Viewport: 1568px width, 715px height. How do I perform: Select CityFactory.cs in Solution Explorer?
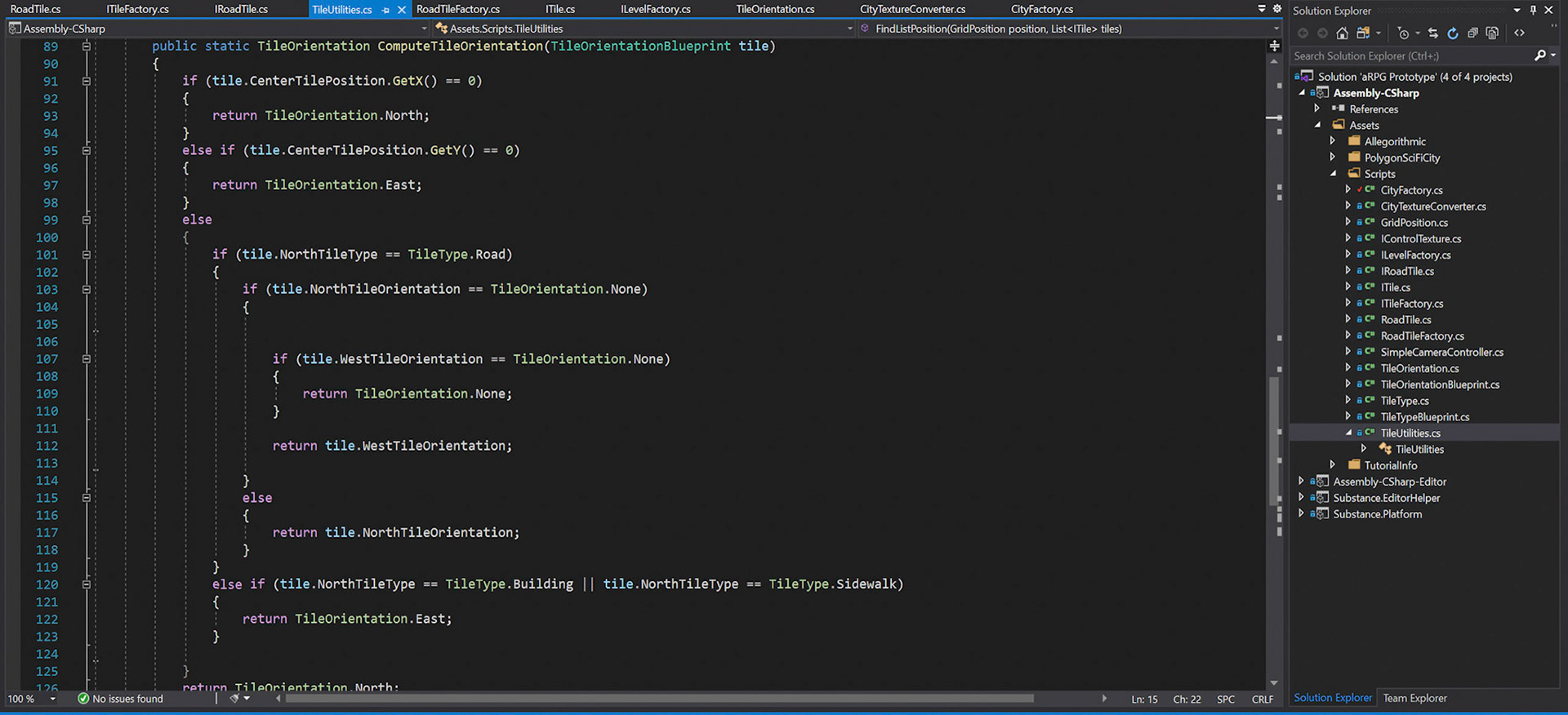(x=1411, y=190)
